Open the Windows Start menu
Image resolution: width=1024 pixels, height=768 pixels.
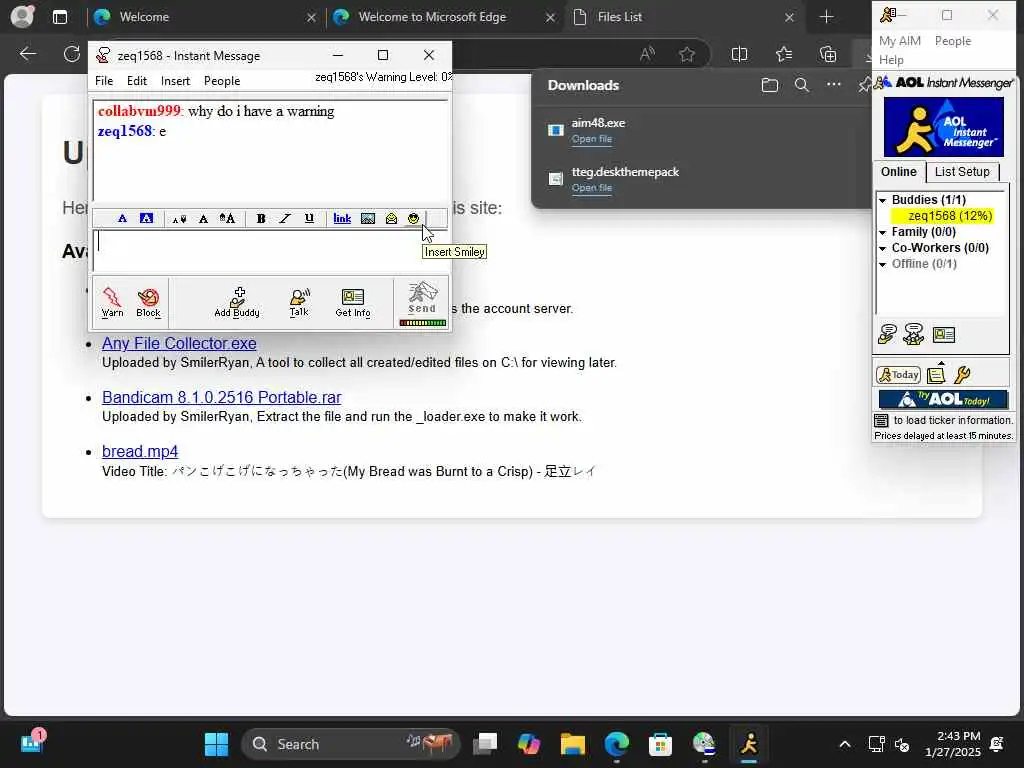tap(216, 744)
